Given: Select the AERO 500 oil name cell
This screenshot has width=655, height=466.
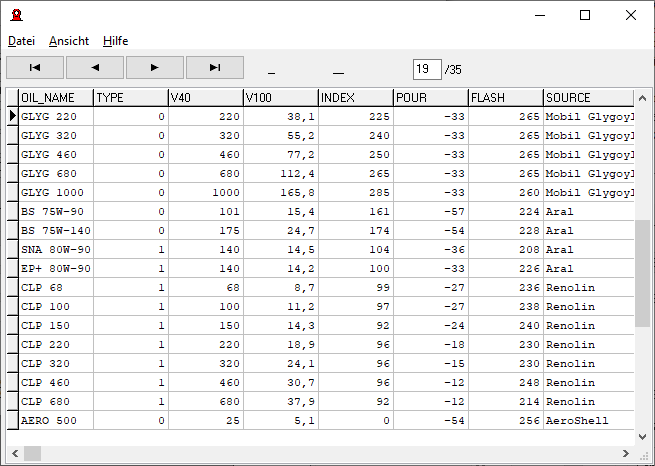Looking at the screenshot, I should (x=56, y=421).
